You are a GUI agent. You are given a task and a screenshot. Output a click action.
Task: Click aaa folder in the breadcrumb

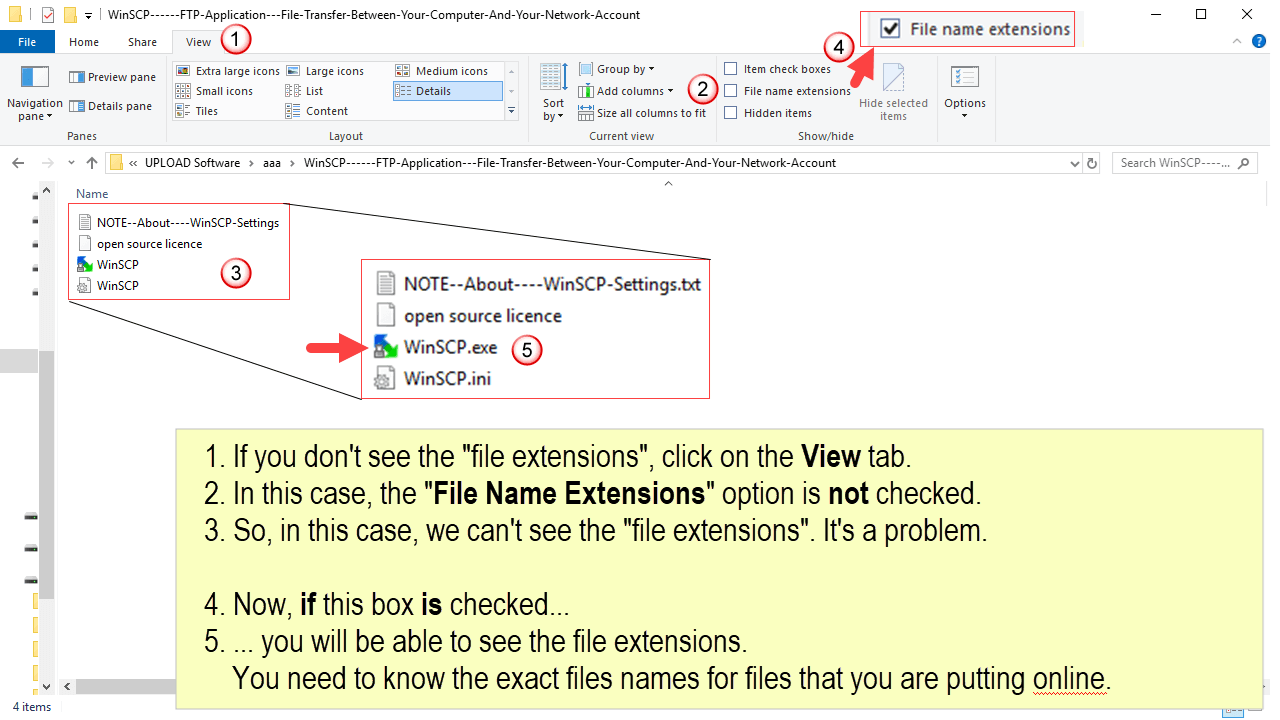click(272, 163)
